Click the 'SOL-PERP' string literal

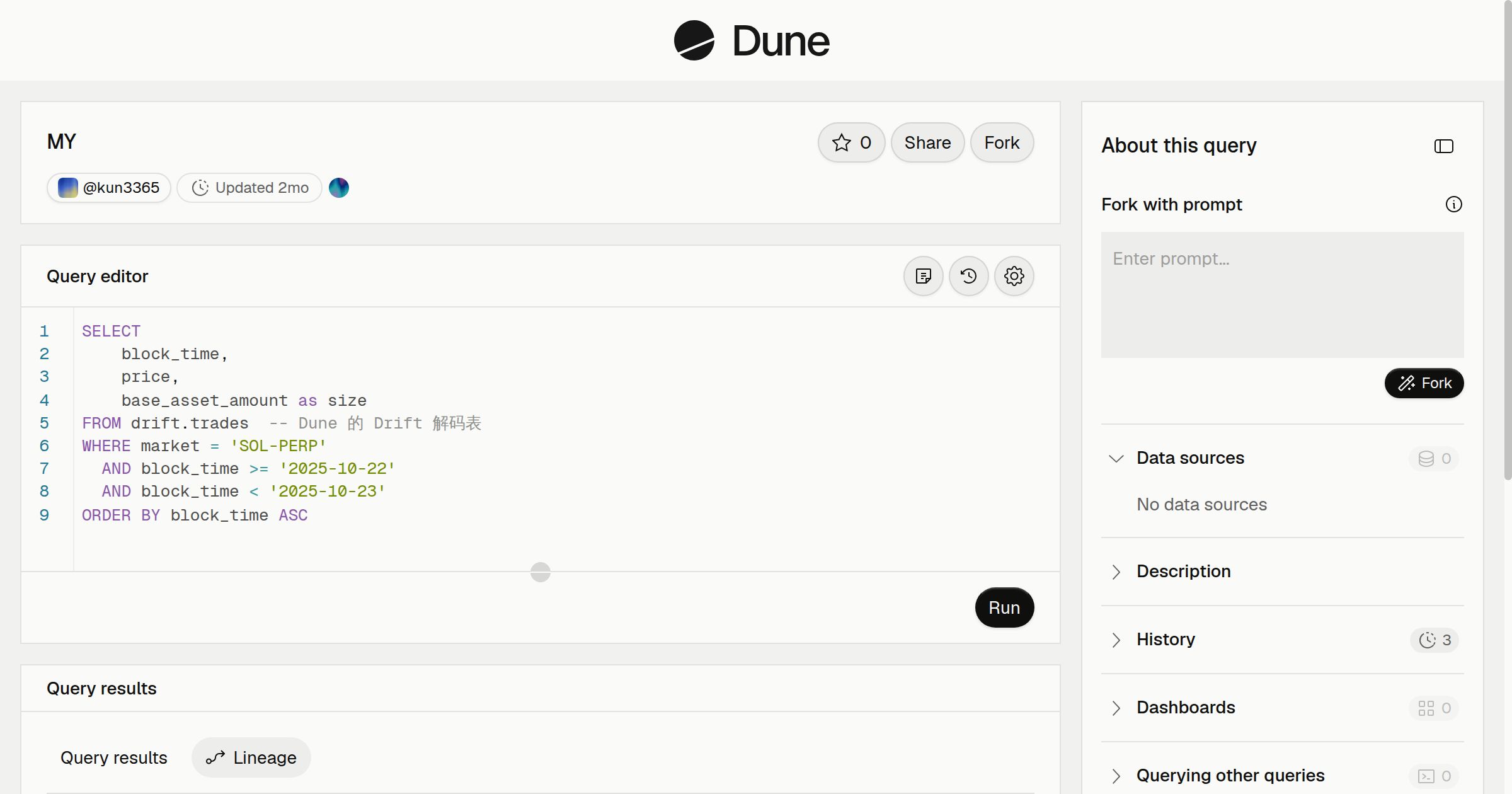[x=278, y=446]
